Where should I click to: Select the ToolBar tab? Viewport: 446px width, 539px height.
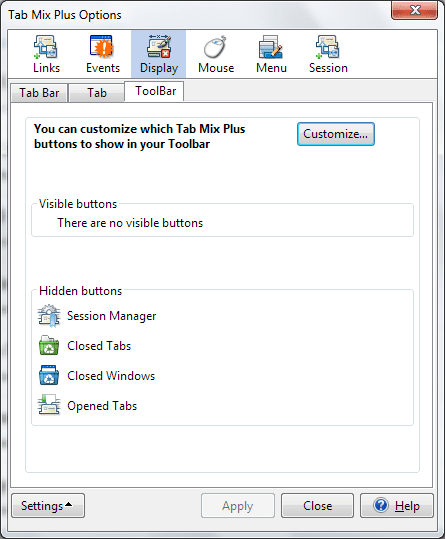pyautogui.click(x=154, y=91)
